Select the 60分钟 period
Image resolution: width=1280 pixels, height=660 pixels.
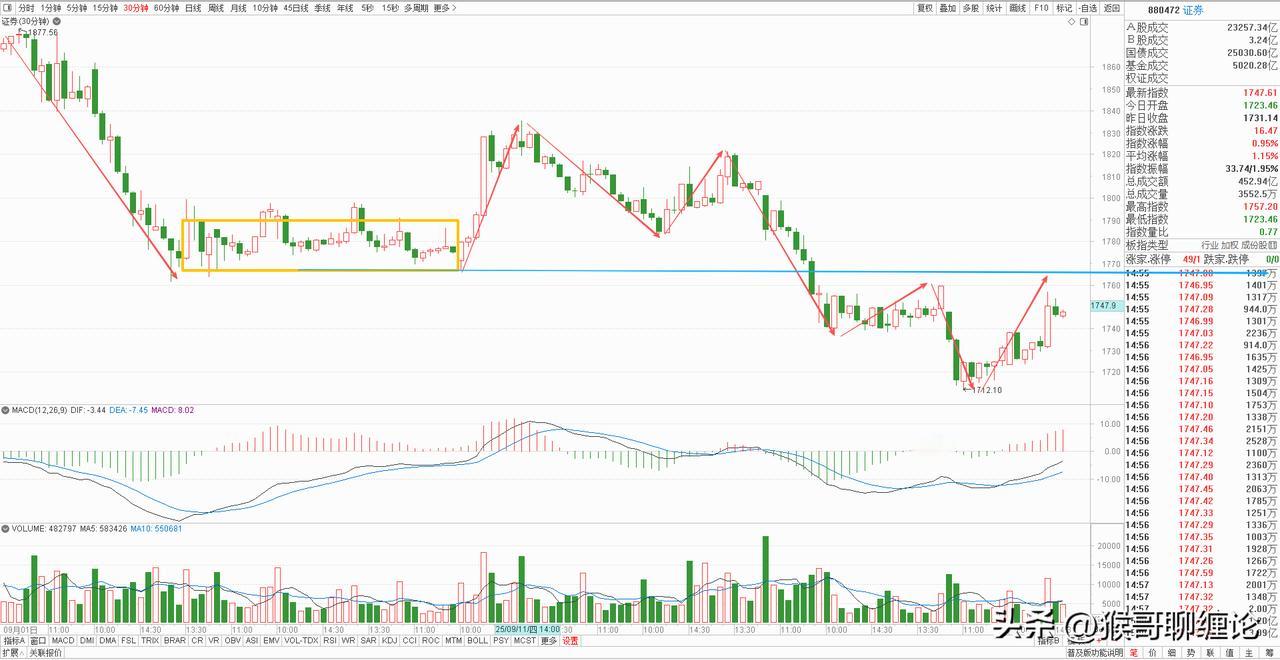pyautogui.click(x=165, y=8)
